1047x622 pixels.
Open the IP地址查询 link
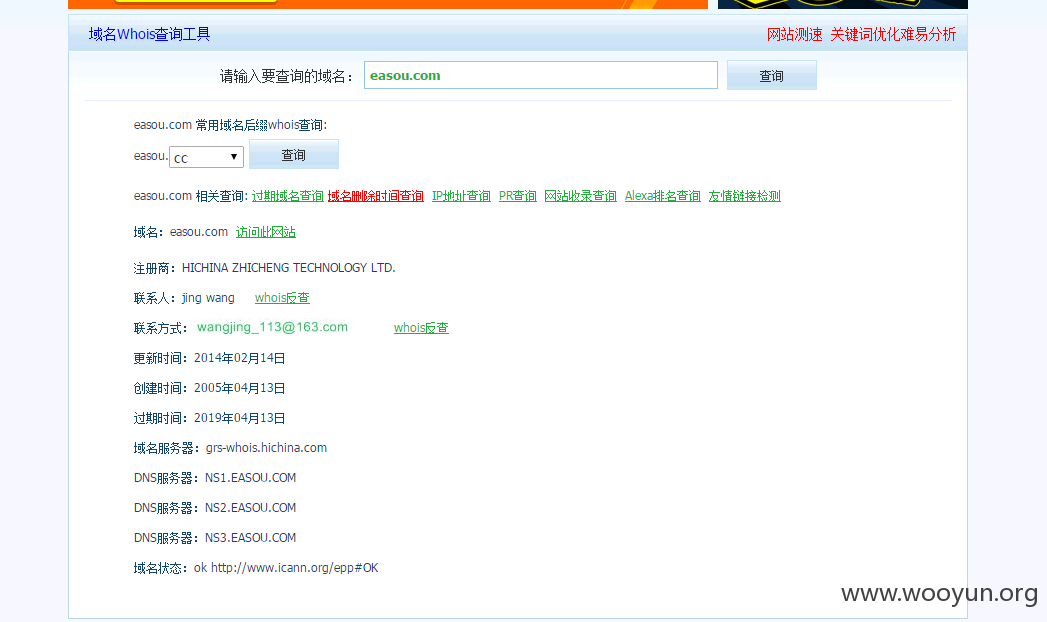(461, 196)
